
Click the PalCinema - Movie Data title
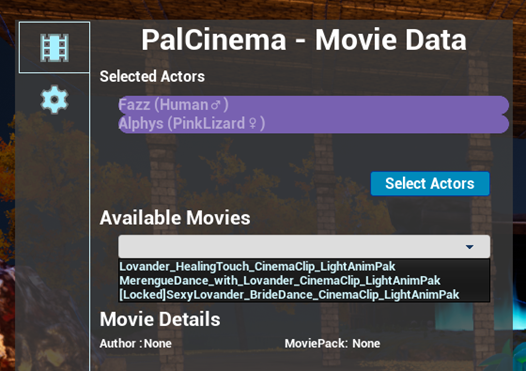point(304,40)
